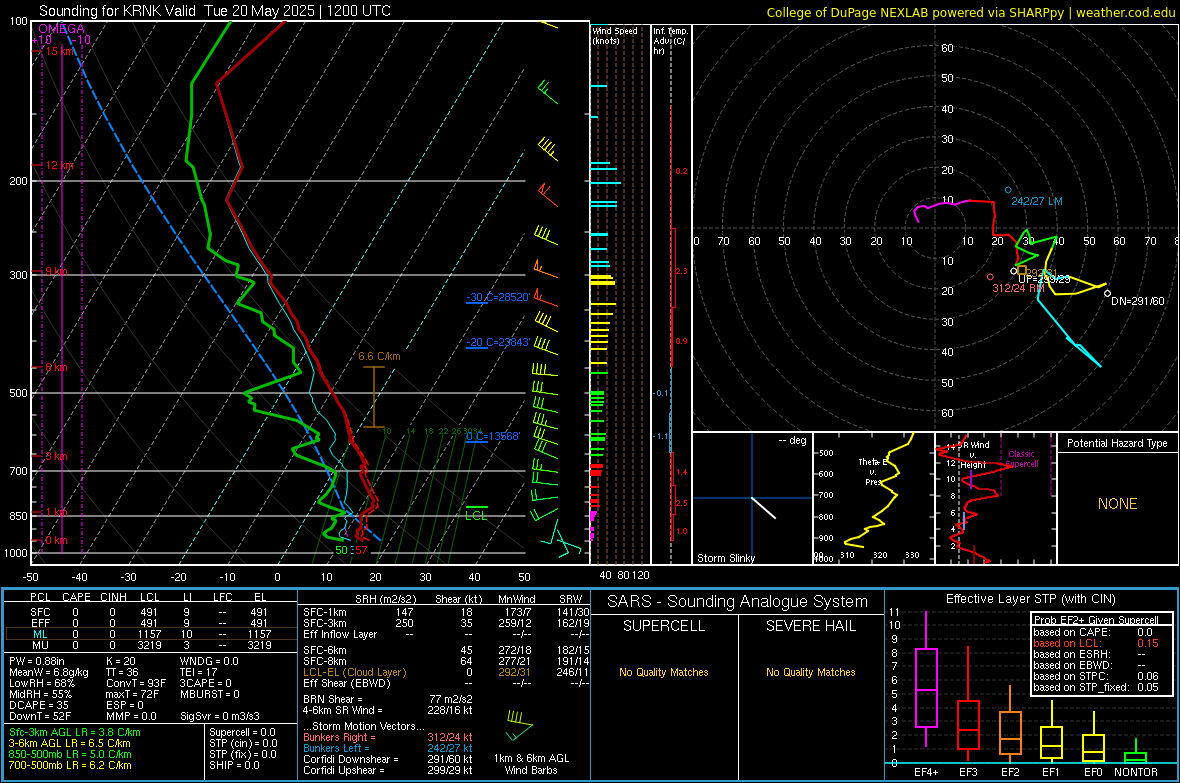The height and width of the screenshot is (783, 1180).
Task: Click the 'Storm Slinky' panel label
Action: tap(725, 558)
